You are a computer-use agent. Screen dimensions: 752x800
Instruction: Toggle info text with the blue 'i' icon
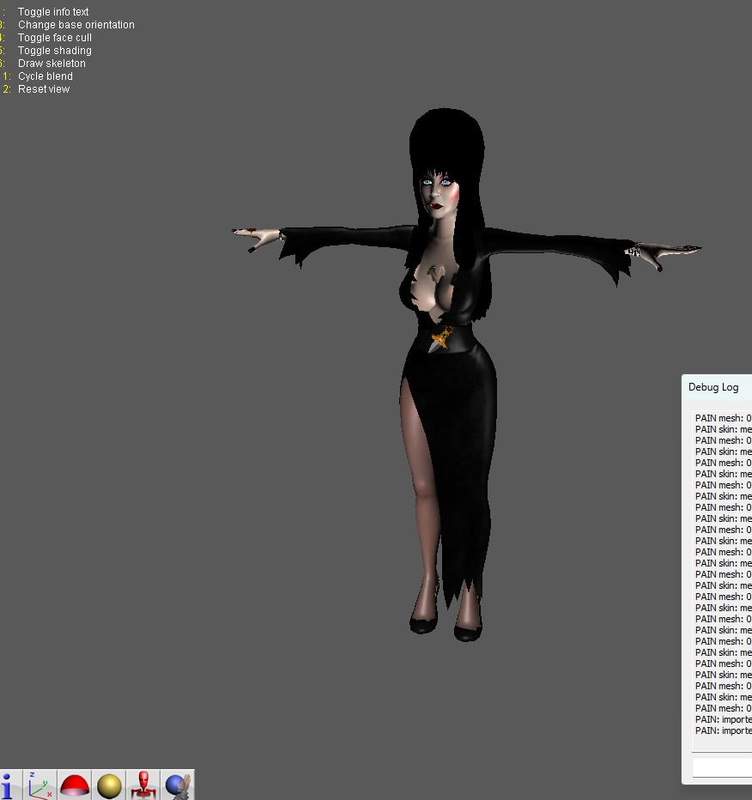coord(9,785)
